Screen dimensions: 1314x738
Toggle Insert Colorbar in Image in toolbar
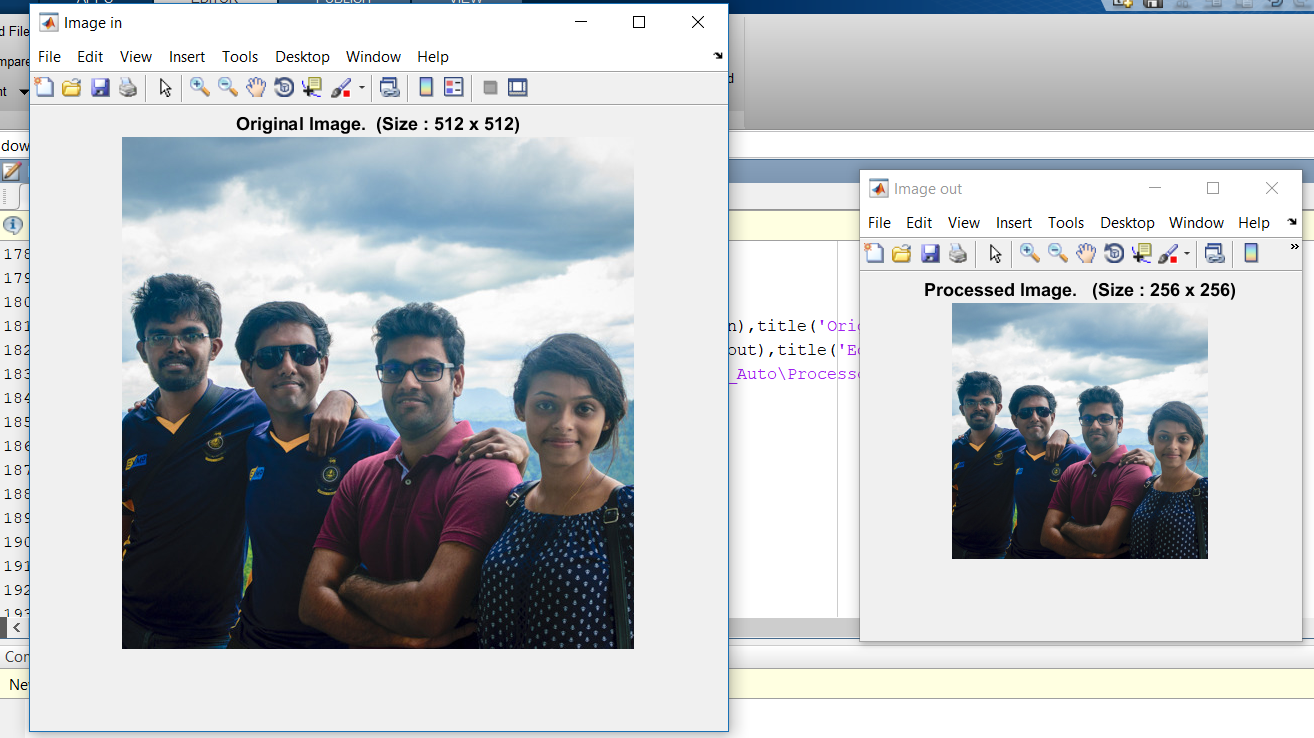(426, 88)
